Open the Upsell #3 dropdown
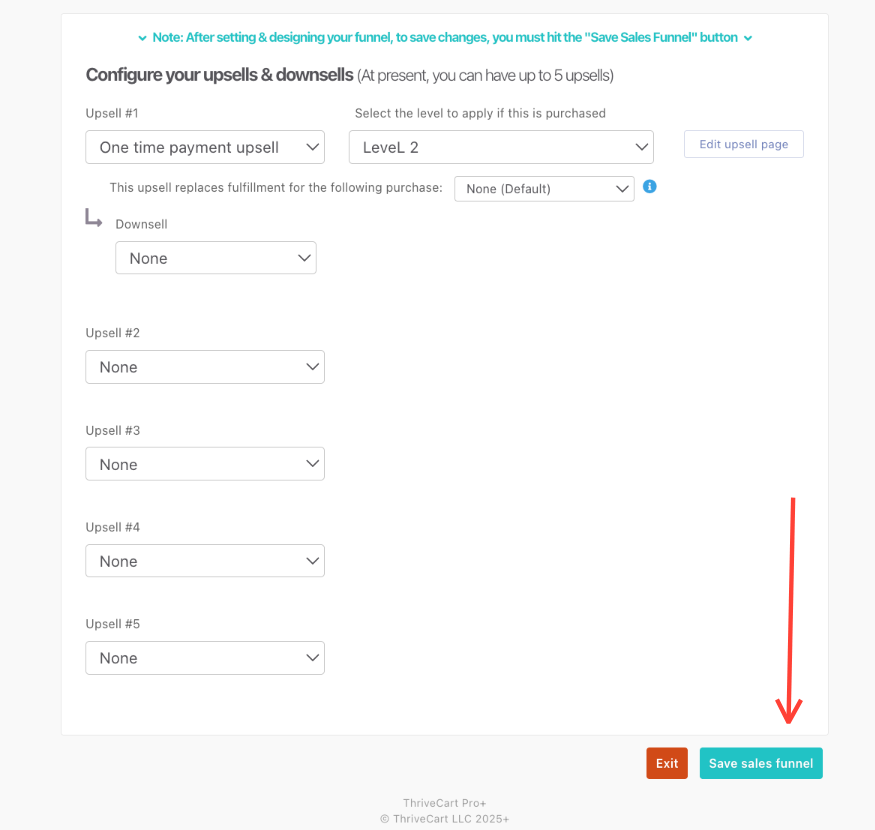This screenshot has height=830, width=875. coord(205,464)
